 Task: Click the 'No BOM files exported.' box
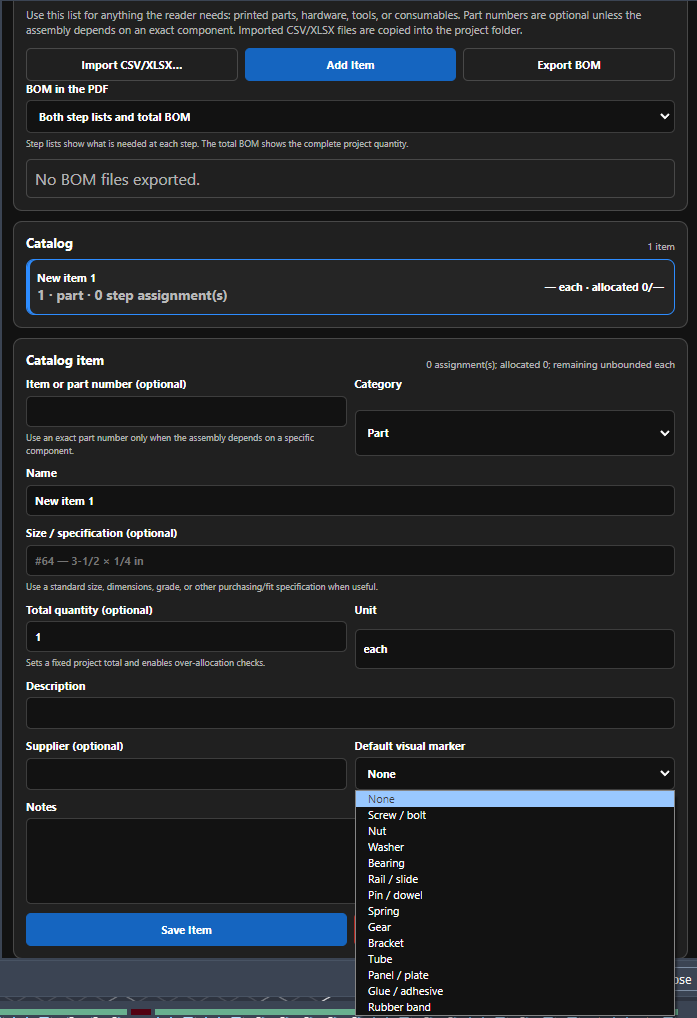tap(350, 179)
